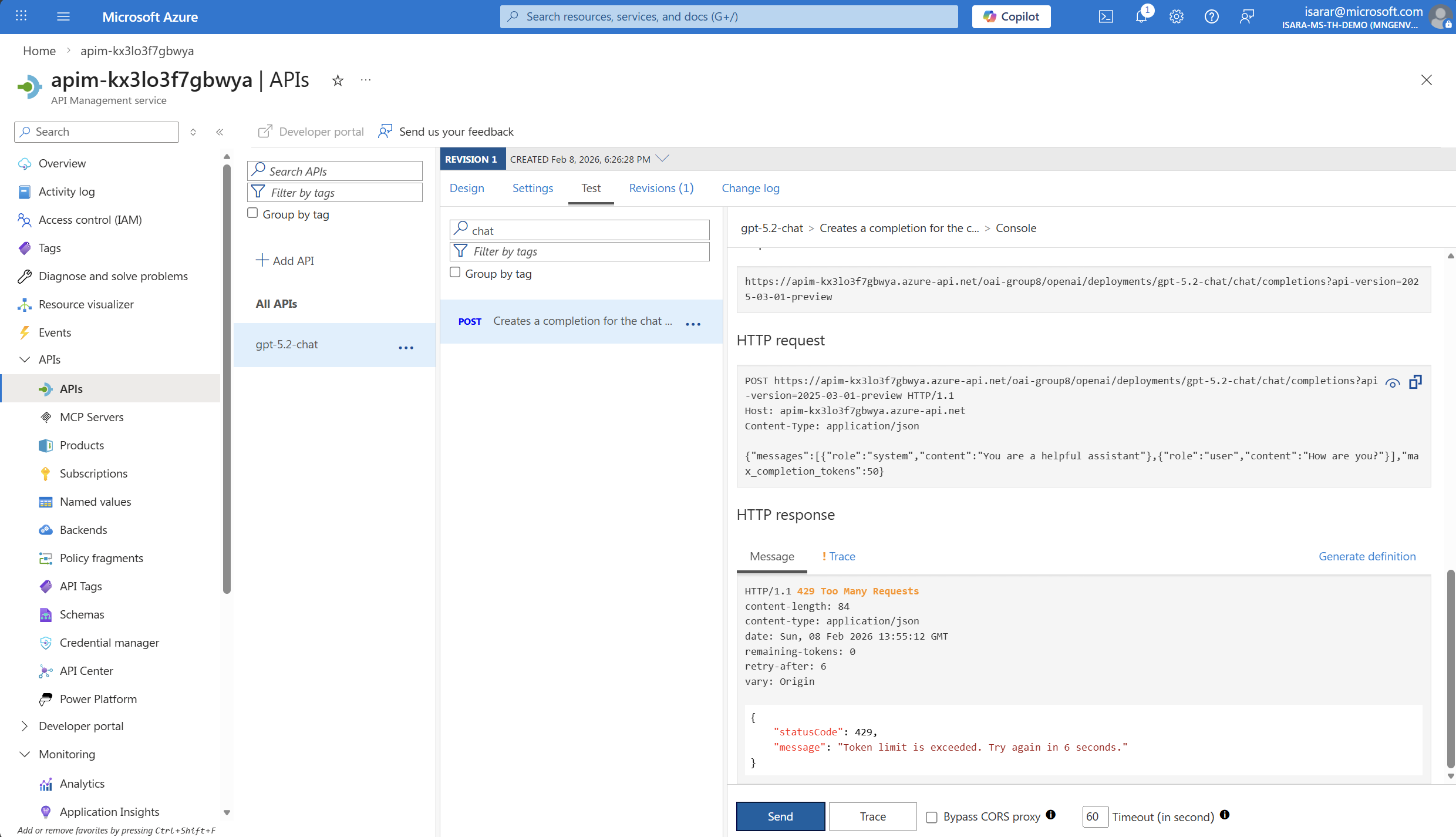Open Schemas in sidebar
1456x837 pixels.
82,614
